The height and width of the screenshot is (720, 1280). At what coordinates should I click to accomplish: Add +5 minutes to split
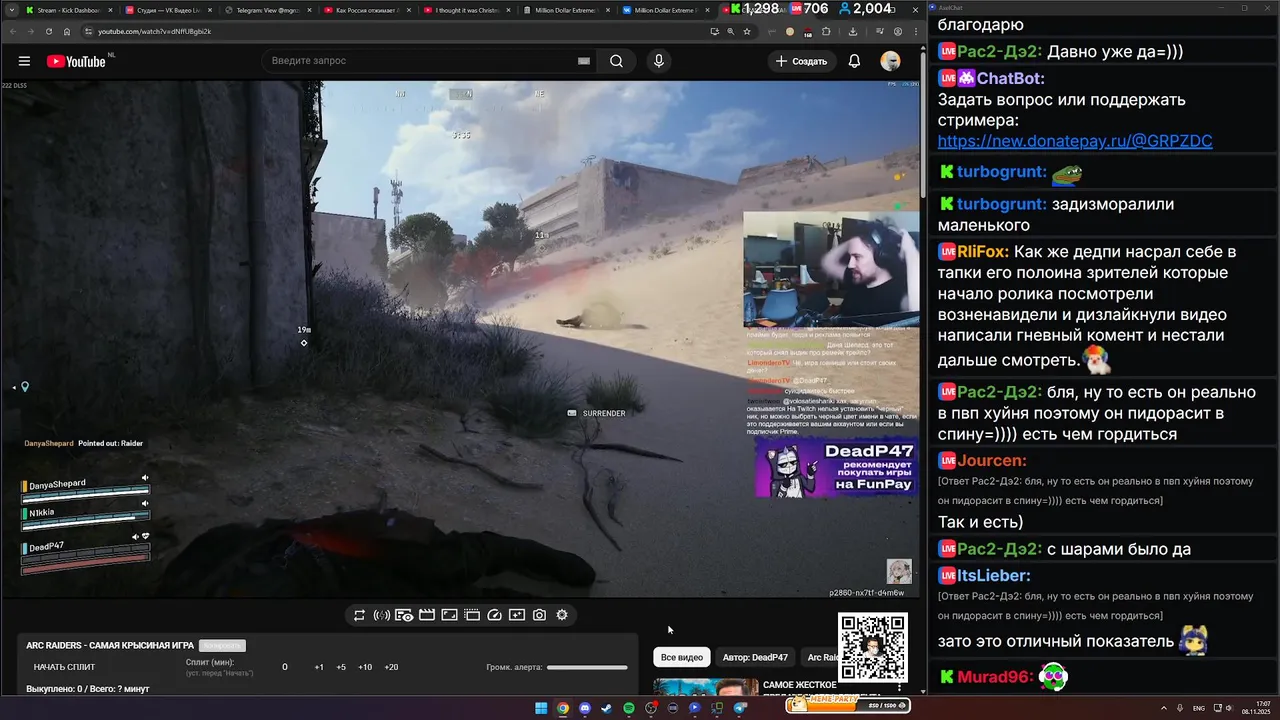coord(341,667)
